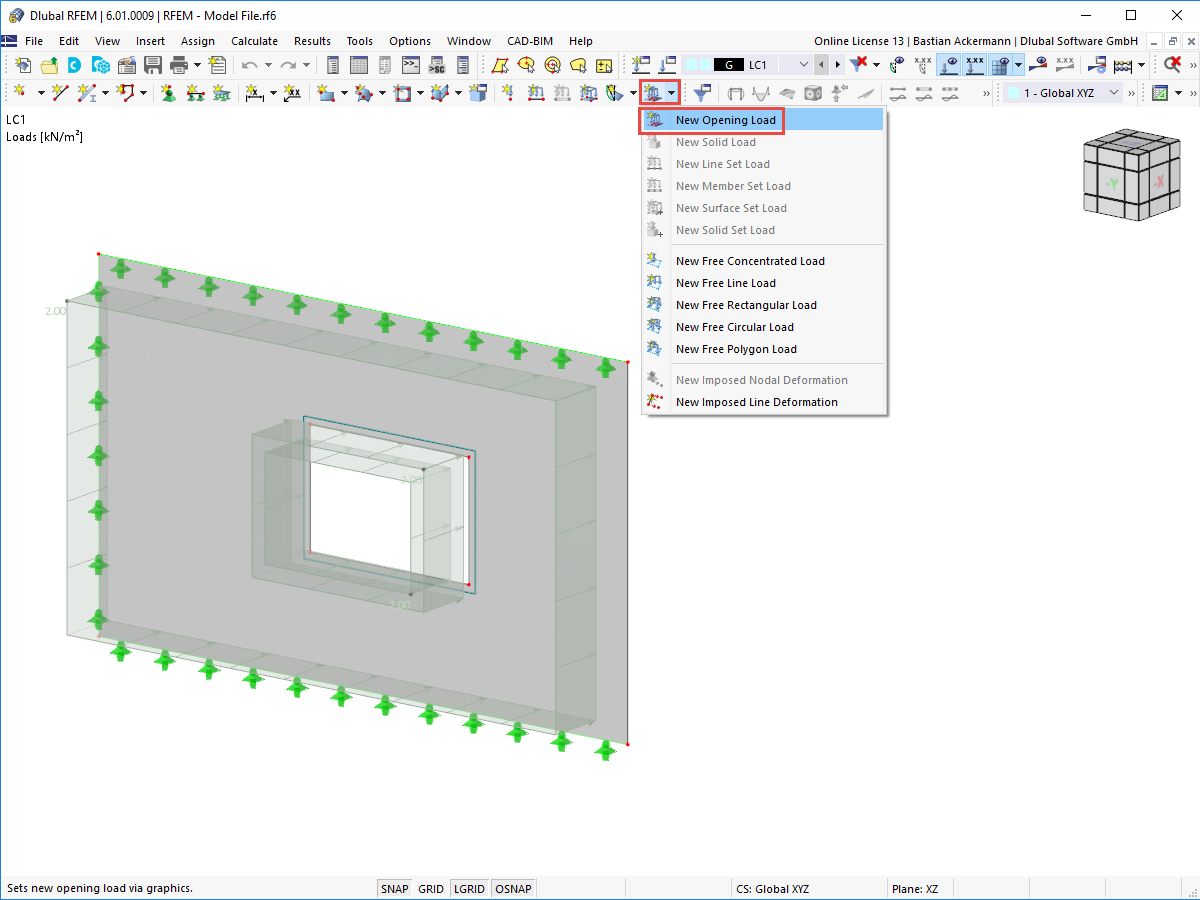Click the CS: Global XYZ status entry
Screen dimensions: 1200x900
tap(772, 888)
